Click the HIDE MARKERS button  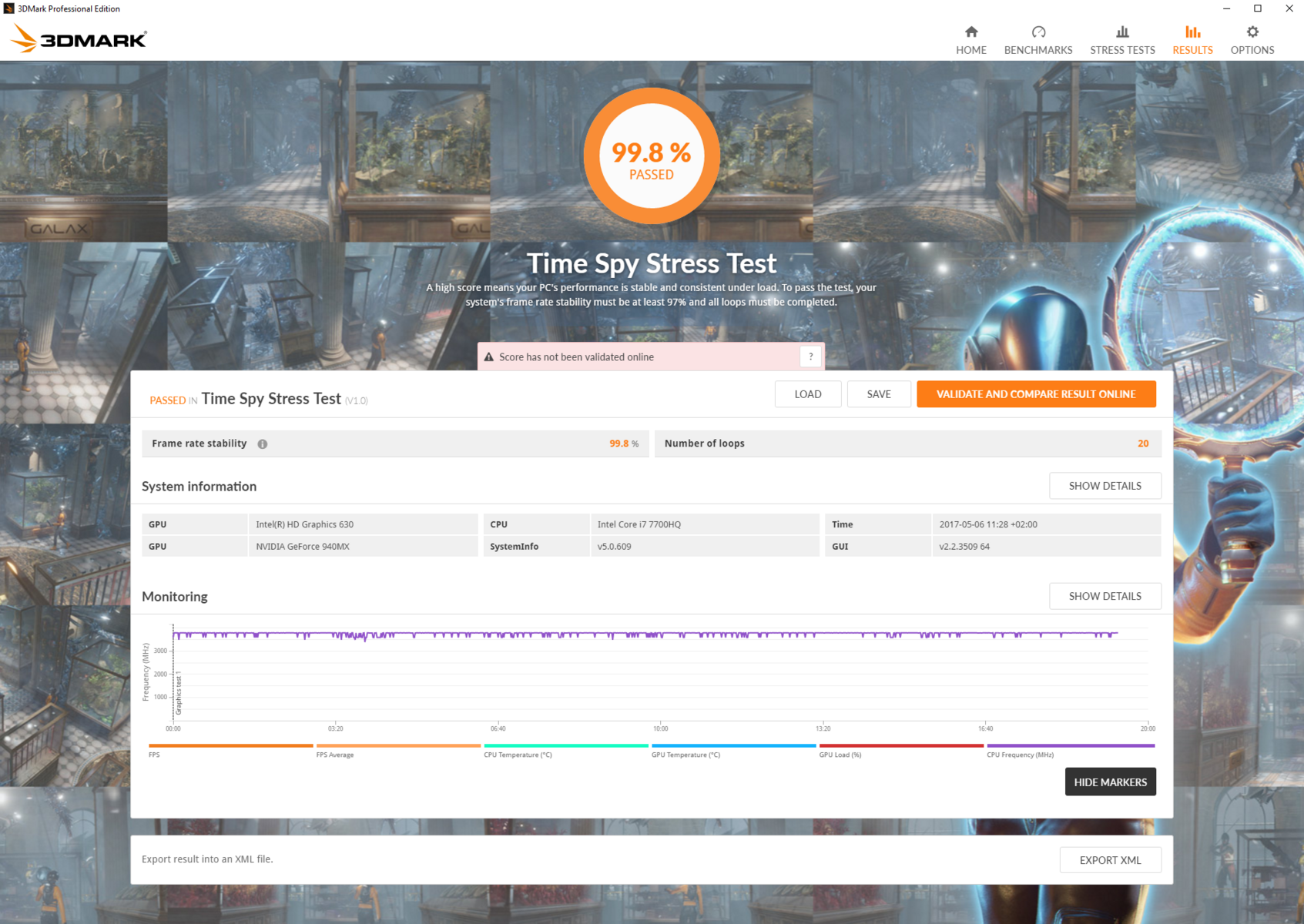(1111, 782)
